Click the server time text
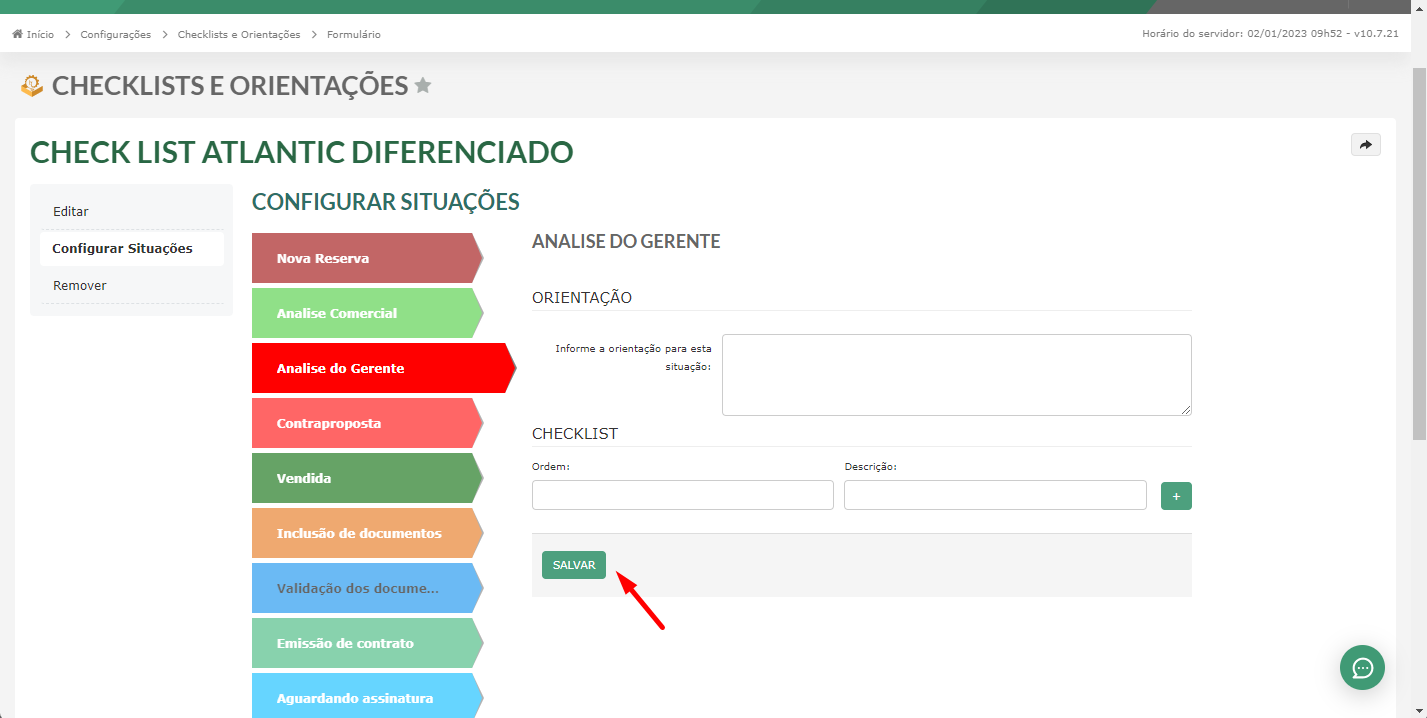Image resolution: width=1427 pixels, height=718 pixels. coord(1270,34)
